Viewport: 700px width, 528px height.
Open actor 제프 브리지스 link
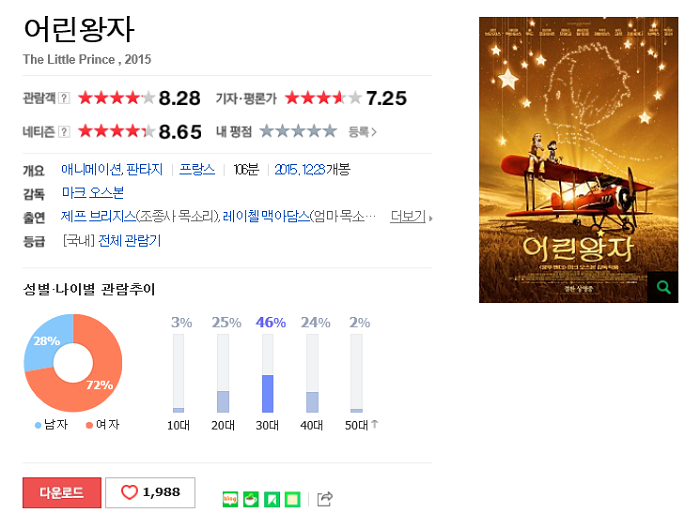(x=98, y=216)
